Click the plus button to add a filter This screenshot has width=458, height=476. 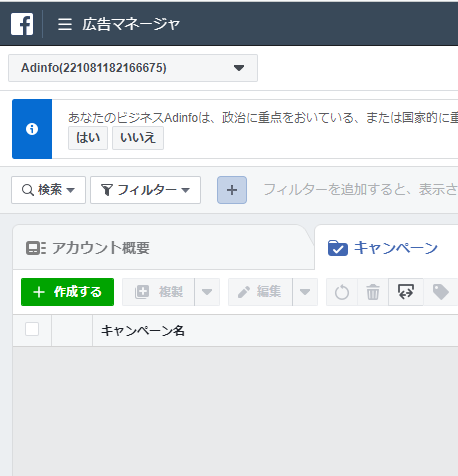coord(232,190)
